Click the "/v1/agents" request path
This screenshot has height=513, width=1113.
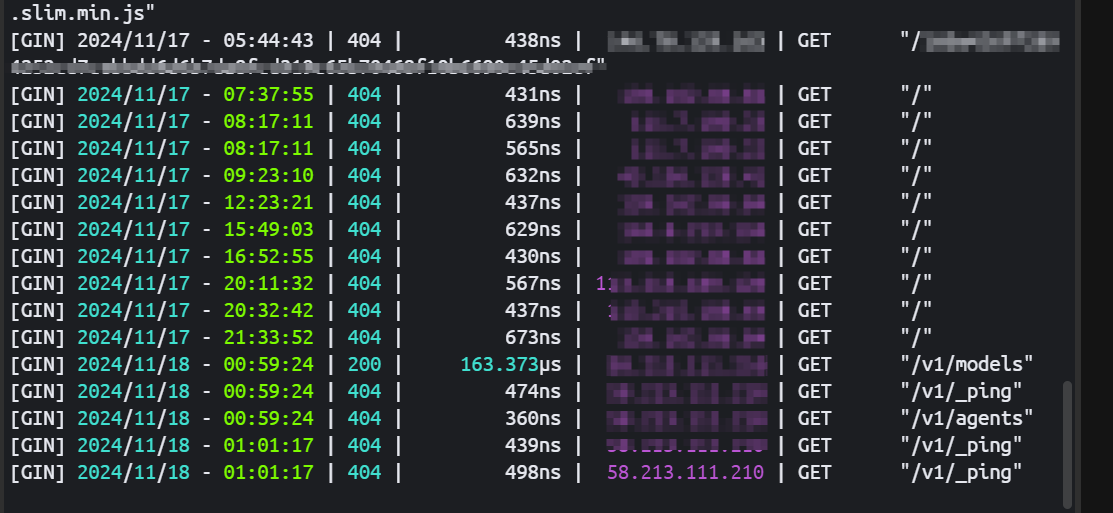coord(967,419)
